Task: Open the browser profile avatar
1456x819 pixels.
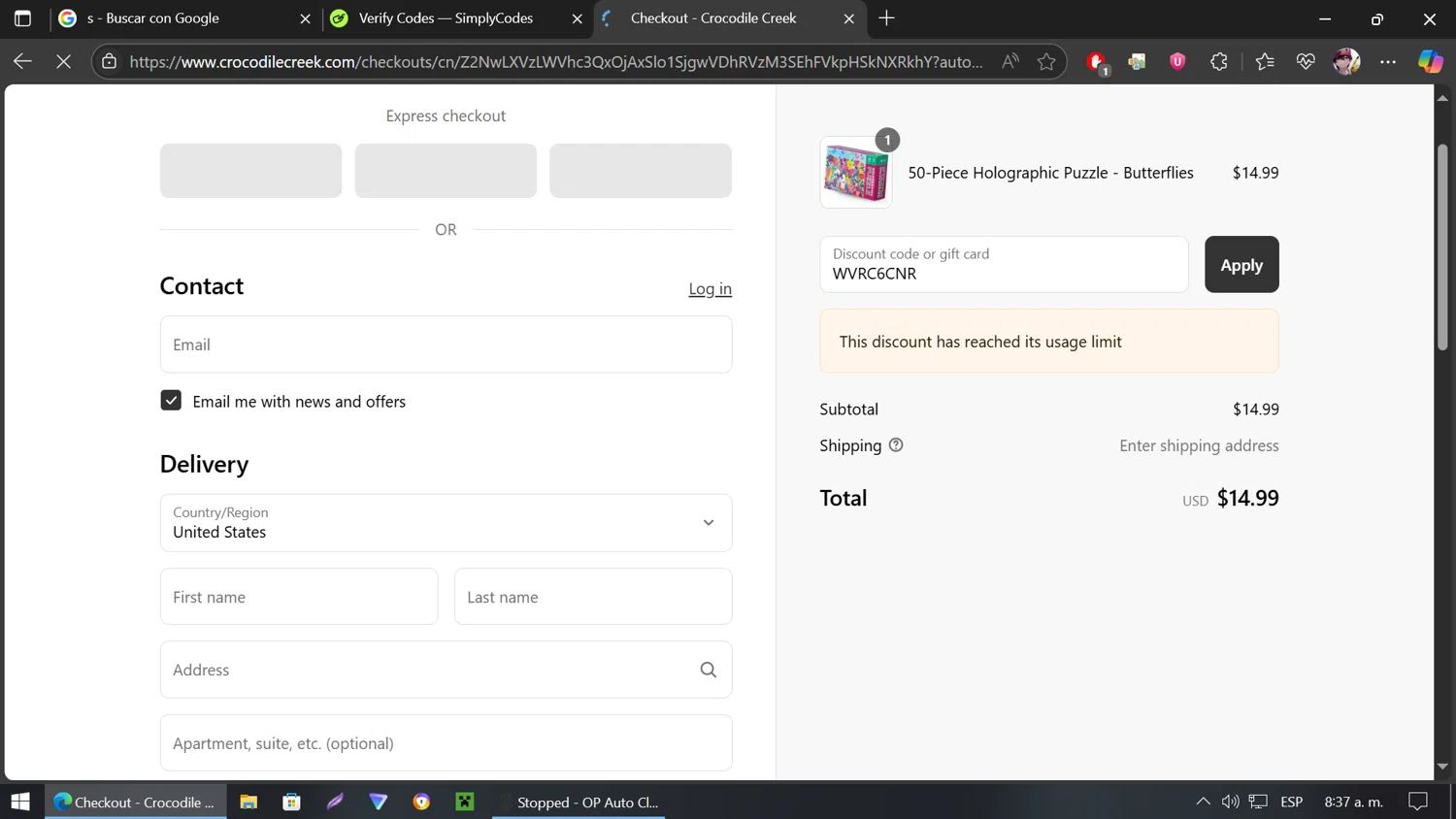Action: (x=1346, y=62)
